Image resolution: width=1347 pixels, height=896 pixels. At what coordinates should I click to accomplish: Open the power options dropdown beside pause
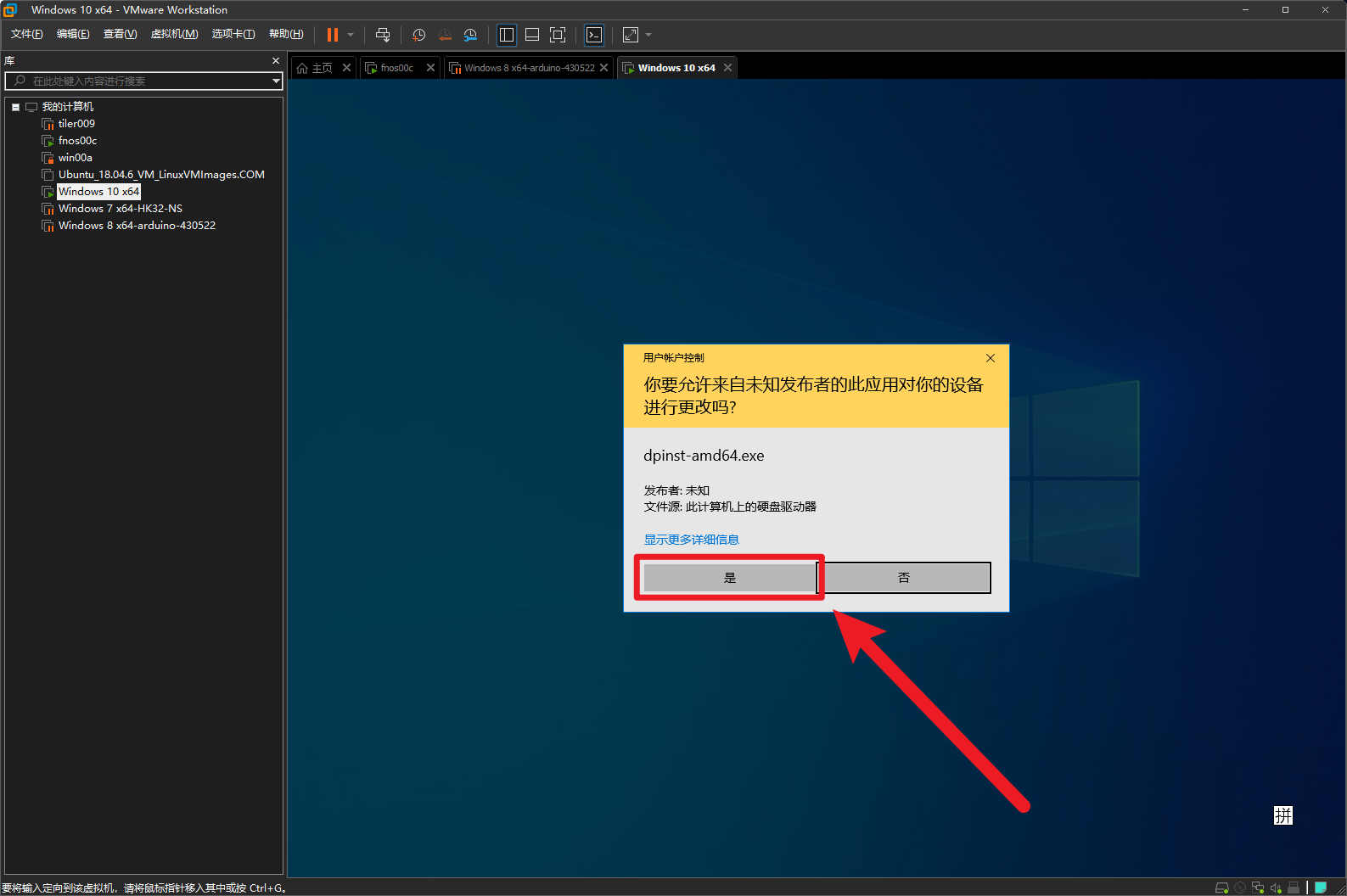click(351, 35)
